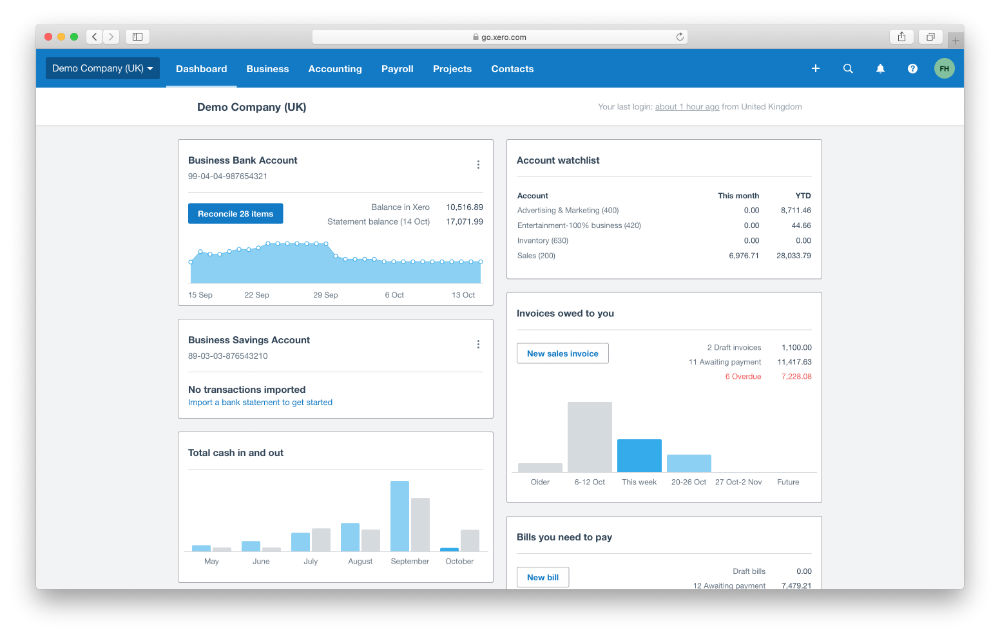Open the Projects menu
Screen dimensions: 1000x637
coord(452,69)
